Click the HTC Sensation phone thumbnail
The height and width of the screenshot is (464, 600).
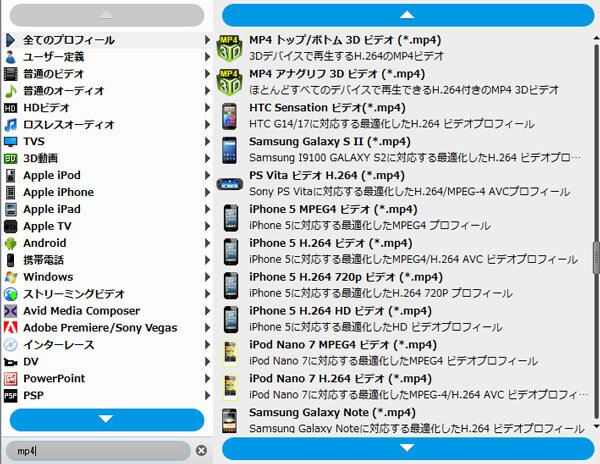click(x=230, y=116)
